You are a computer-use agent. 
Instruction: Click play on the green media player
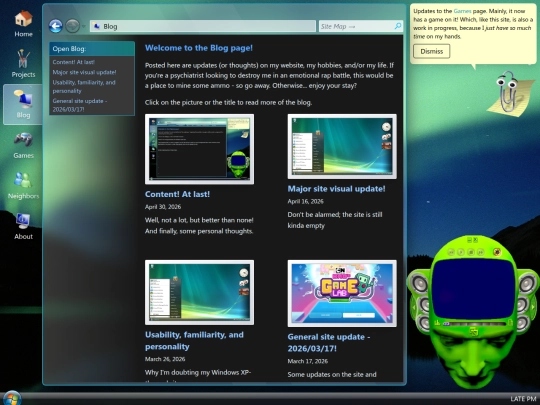(461, 252)
